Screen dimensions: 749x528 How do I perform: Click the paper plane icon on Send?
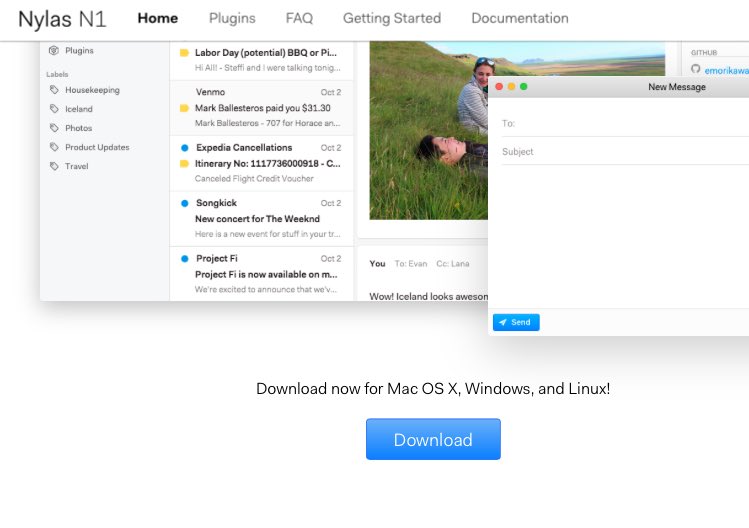[x=503, y=322]
